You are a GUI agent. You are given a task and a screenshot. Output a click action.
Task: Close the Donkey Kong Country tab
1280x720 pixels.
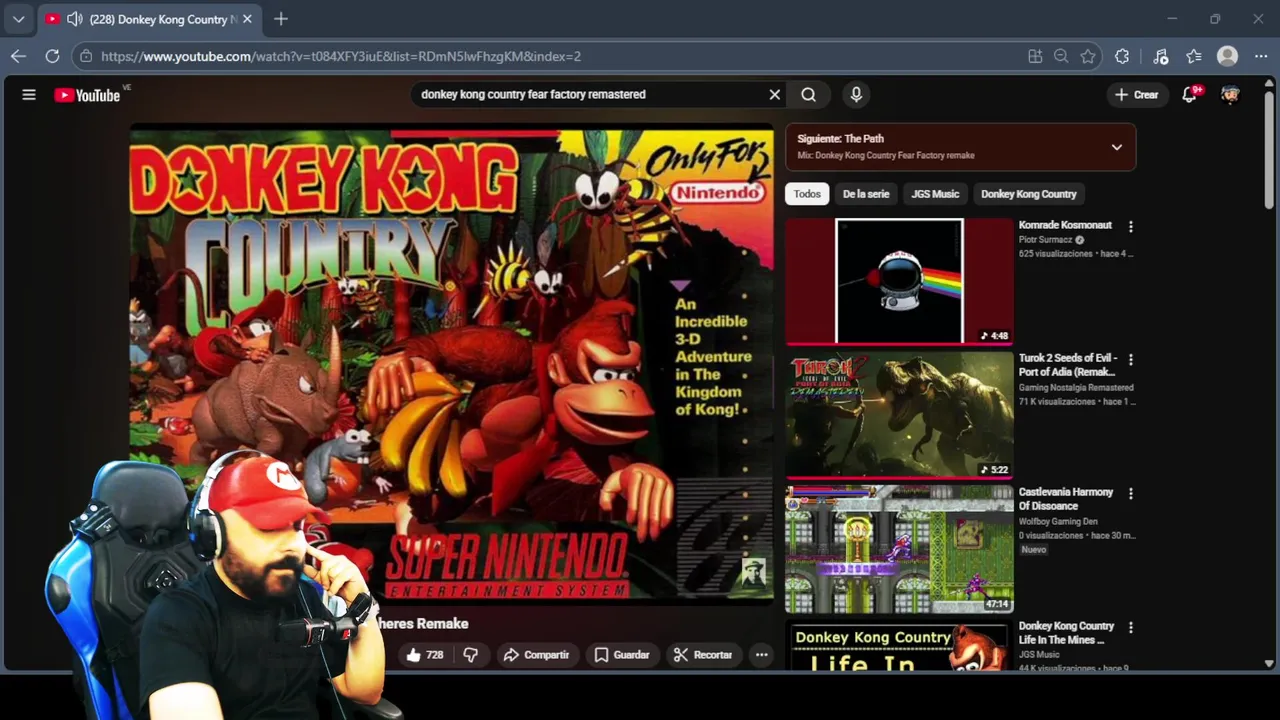click(247, 19)
